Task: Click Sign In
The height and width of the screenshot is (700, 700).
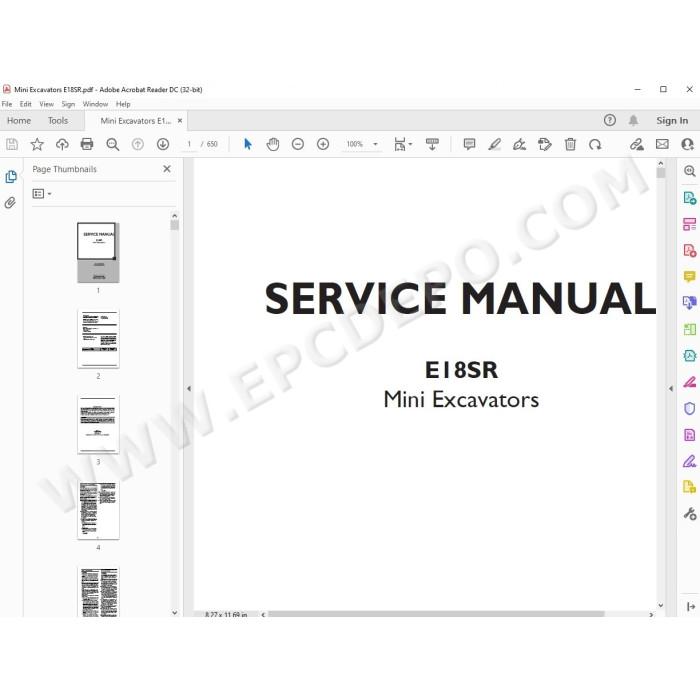Action: tap(672, 121)
